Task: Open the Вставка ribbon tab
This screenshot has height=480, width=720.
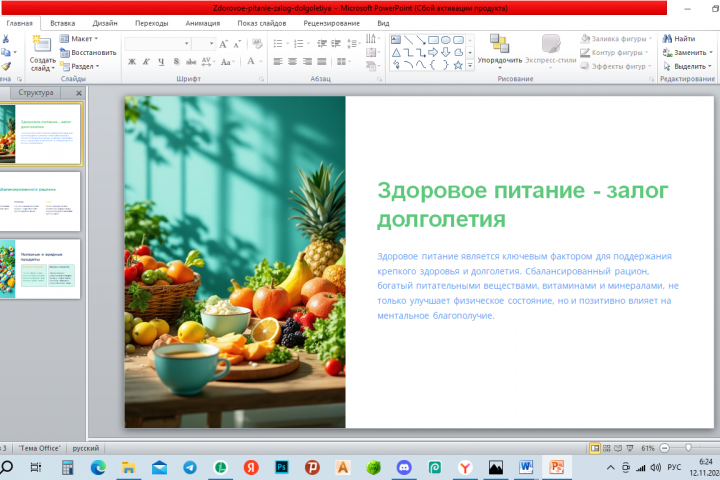Action: click(x=62, y=23)
